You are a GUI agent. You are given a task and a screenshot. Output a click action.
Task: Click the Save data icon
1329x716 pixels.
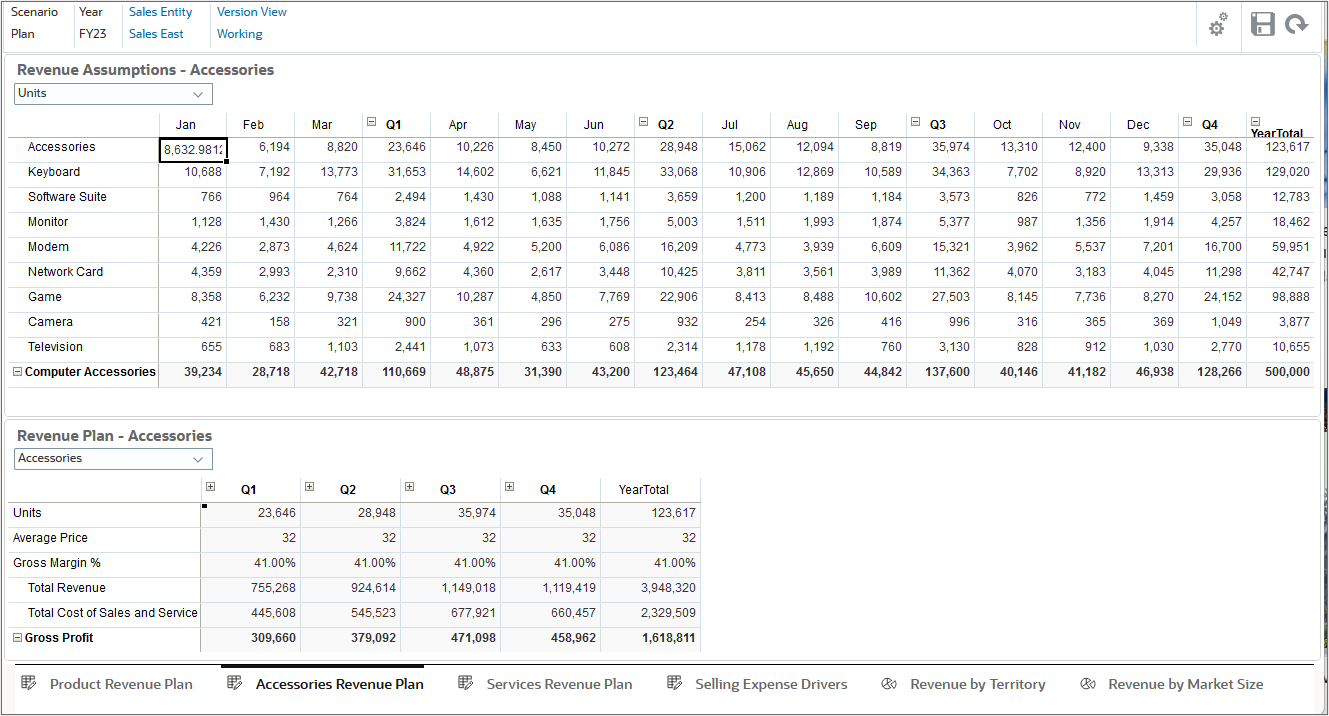(x=1262, y=25)
